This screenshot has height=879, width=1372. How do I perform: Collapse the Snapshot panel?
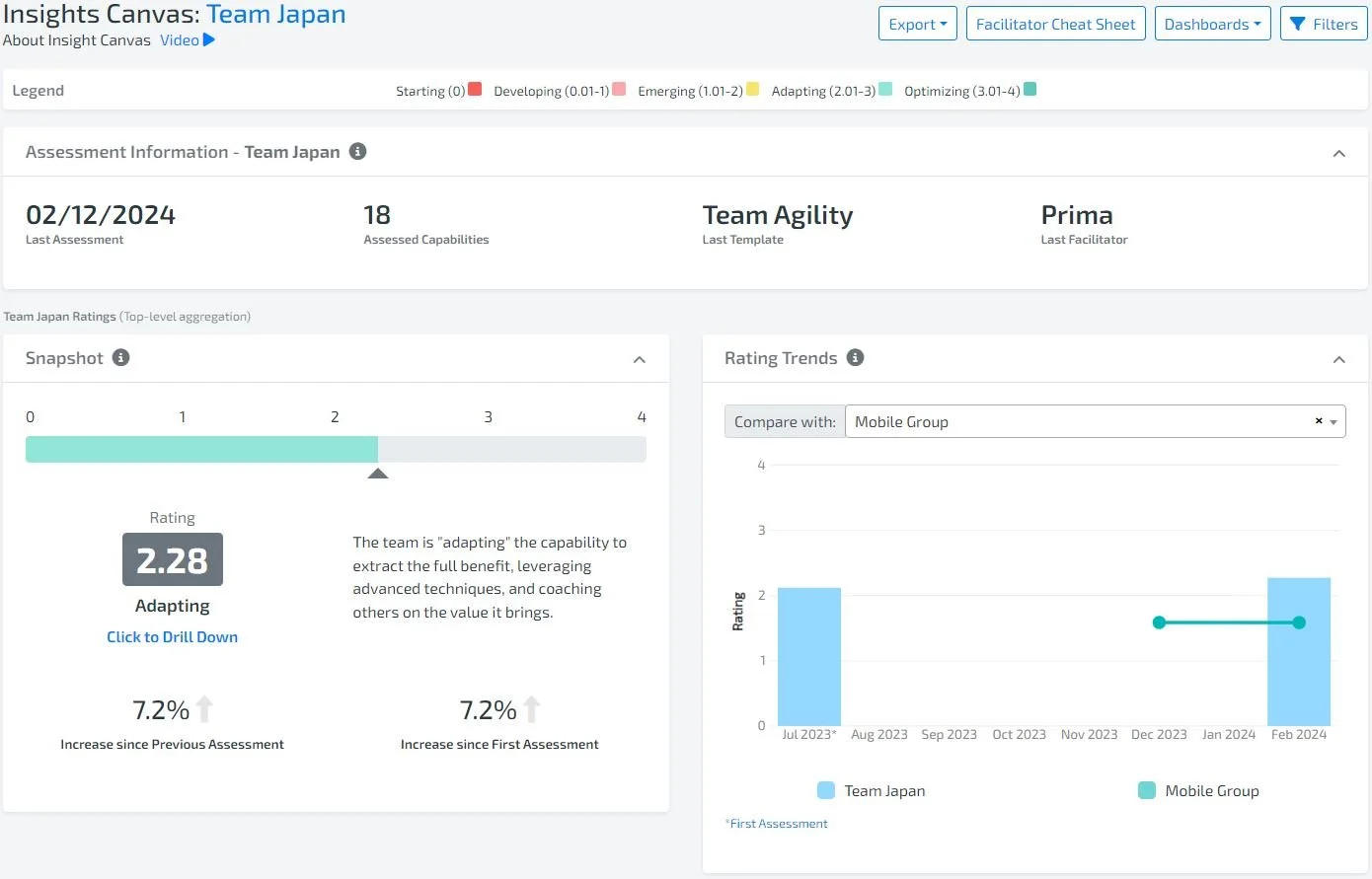(640, 359)
